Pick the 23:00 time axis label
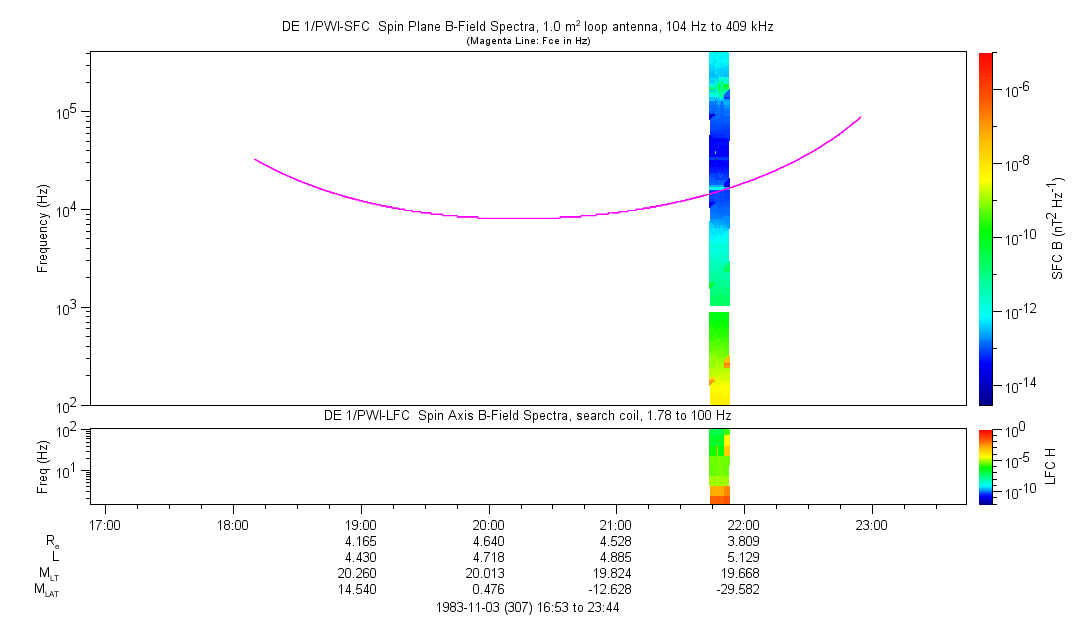This screenshot has height=620, width=1083. pos(871,525)
